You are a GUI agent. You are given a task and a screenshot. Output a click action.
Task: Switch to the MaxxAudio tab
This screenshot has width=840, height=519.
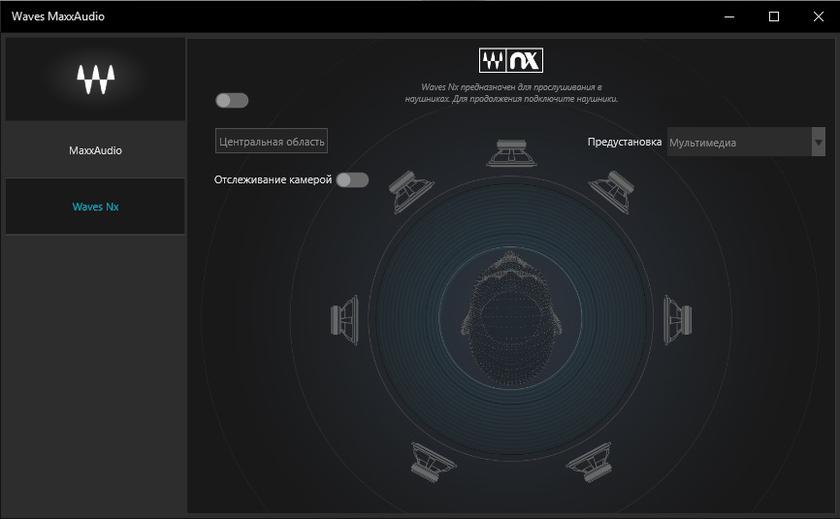click(96, 151)
